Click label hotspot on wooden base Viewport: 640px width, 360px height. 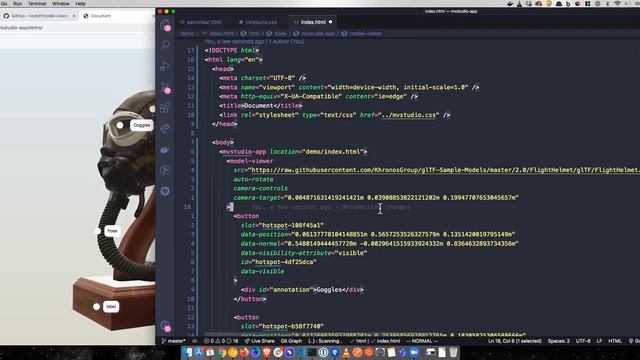pos(111,307)
